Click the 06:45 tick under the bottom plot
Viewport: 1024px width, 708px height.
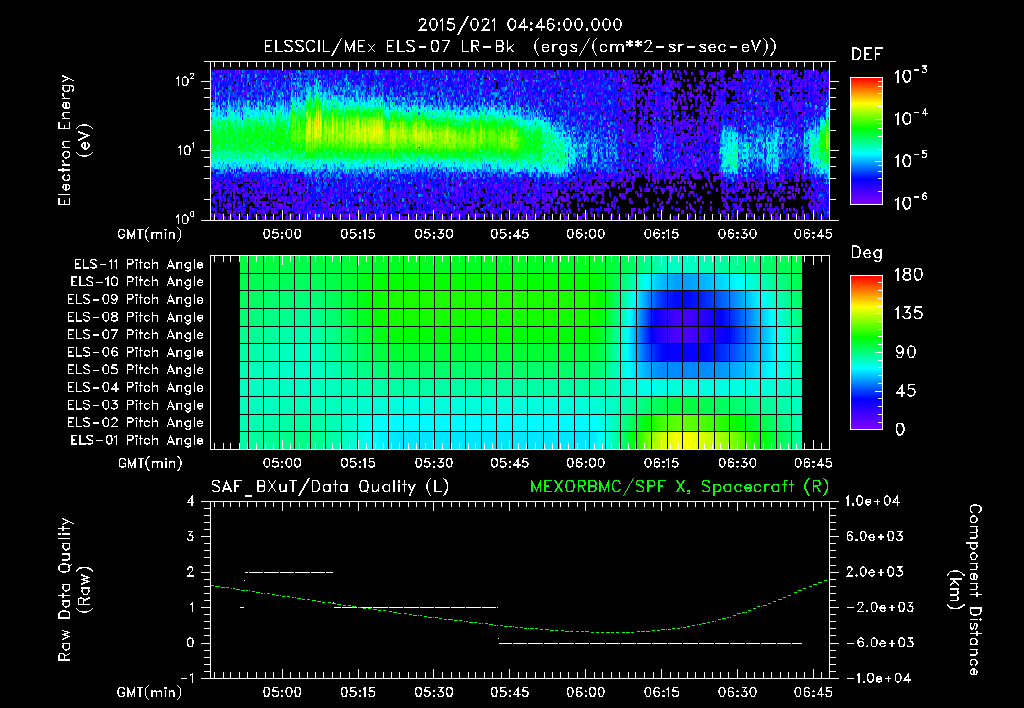point(813,692)
